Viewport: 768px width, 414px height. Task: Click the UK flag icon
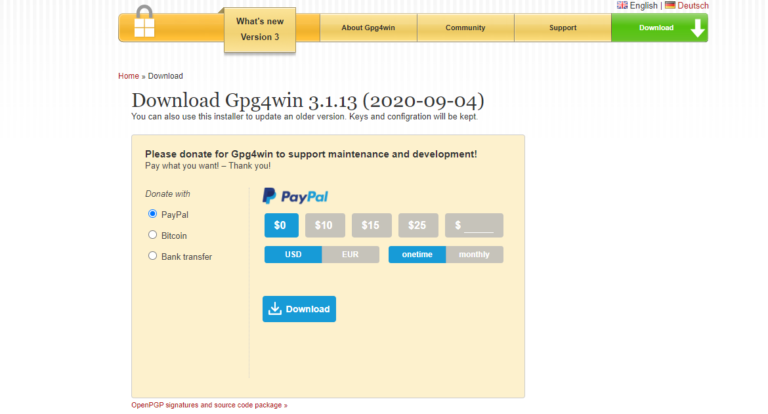622,5
